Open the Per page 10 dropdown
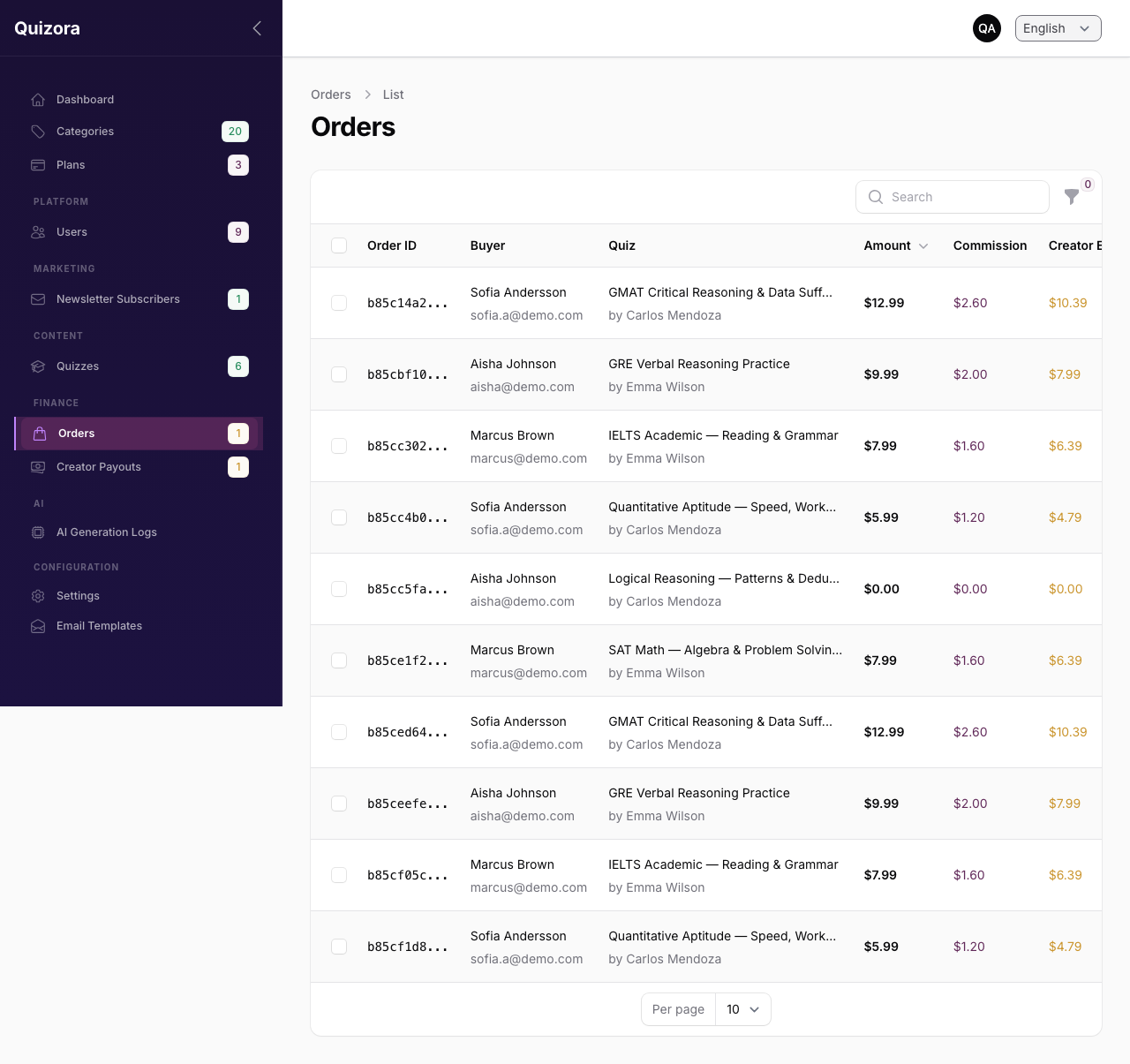Viewport: 1130px width, 1064px height. [x=742, y=1009]
